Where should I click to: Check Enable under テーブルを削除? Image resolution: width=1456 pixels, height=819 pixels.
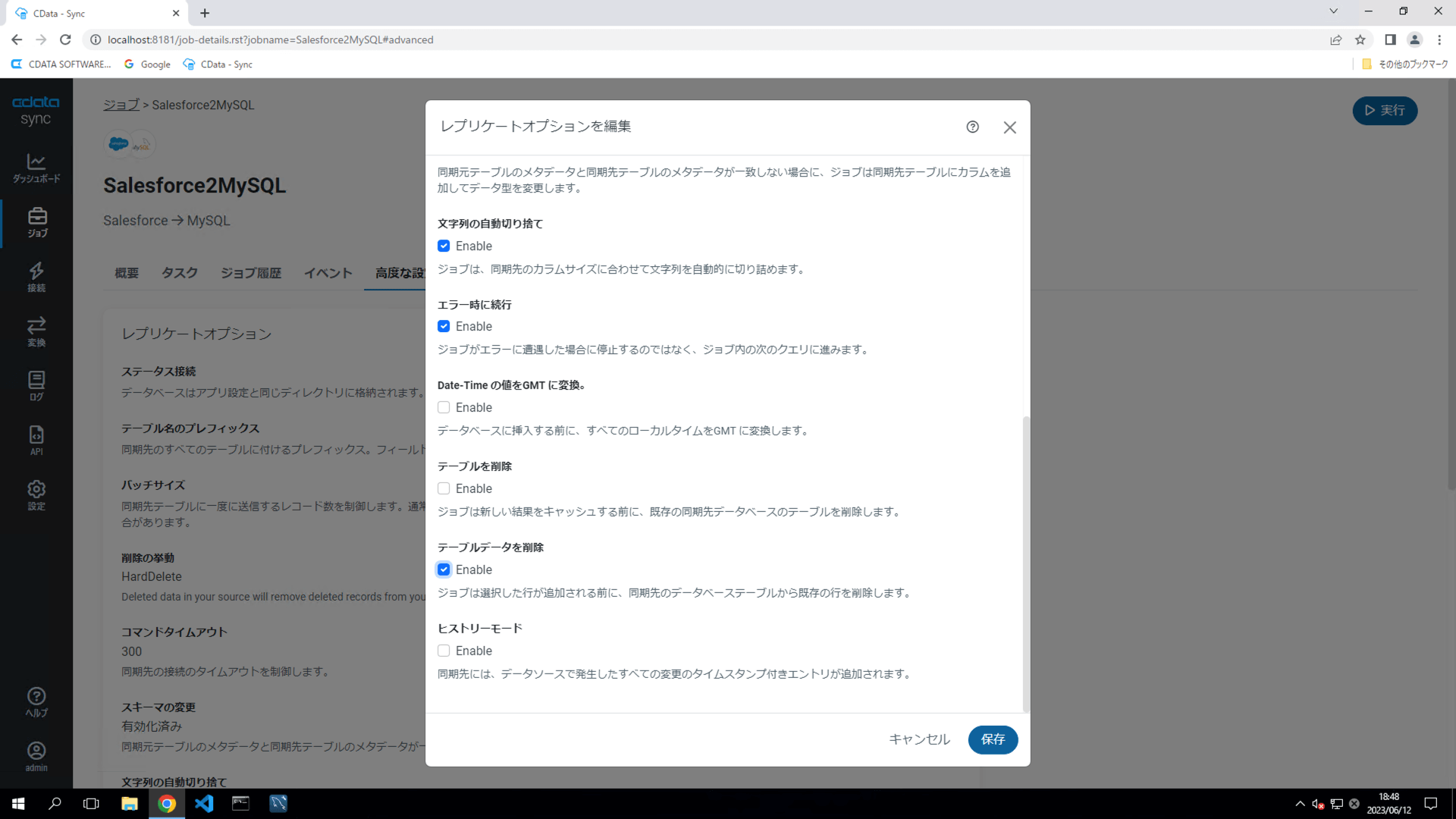[x=444, y=488]
